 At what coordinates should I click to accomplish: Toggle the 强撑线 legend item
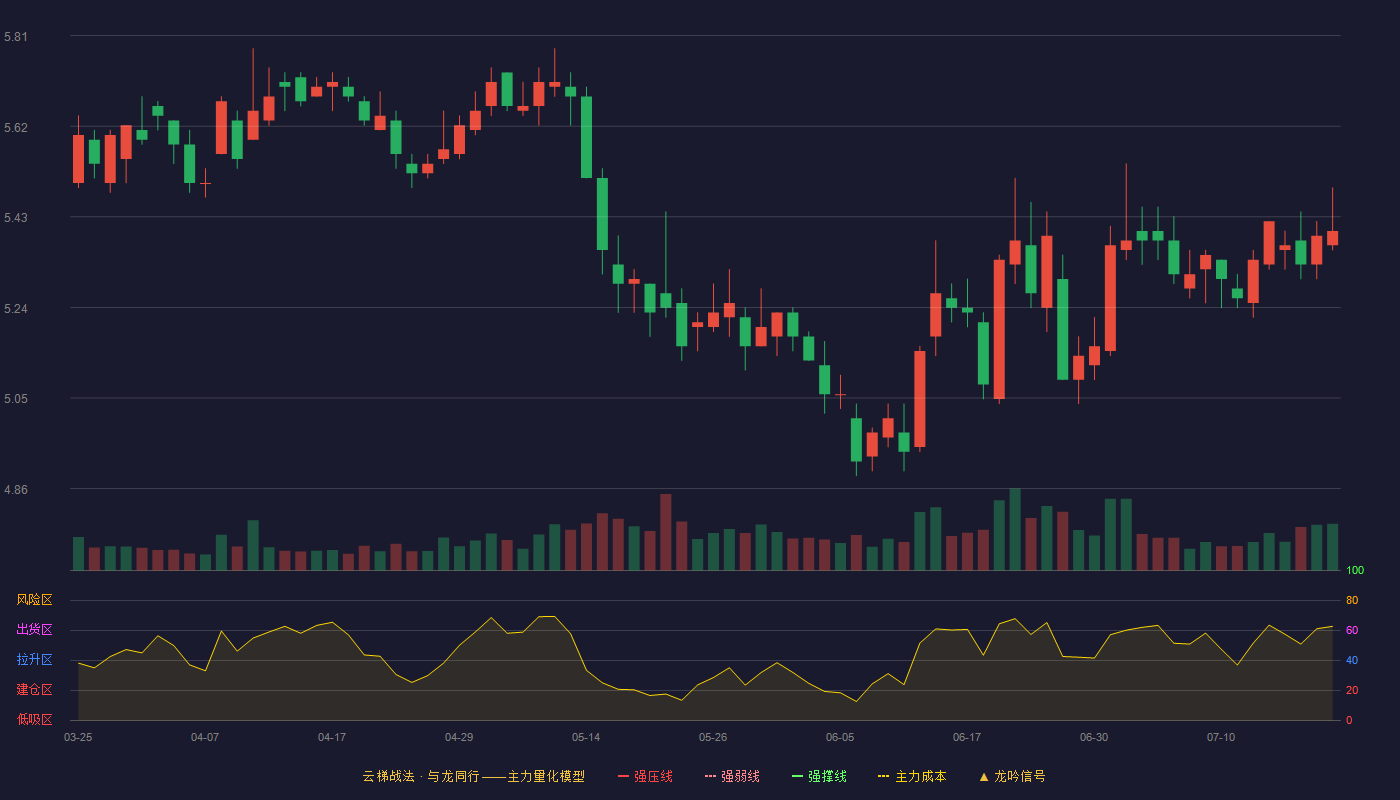tap(819, 776)
